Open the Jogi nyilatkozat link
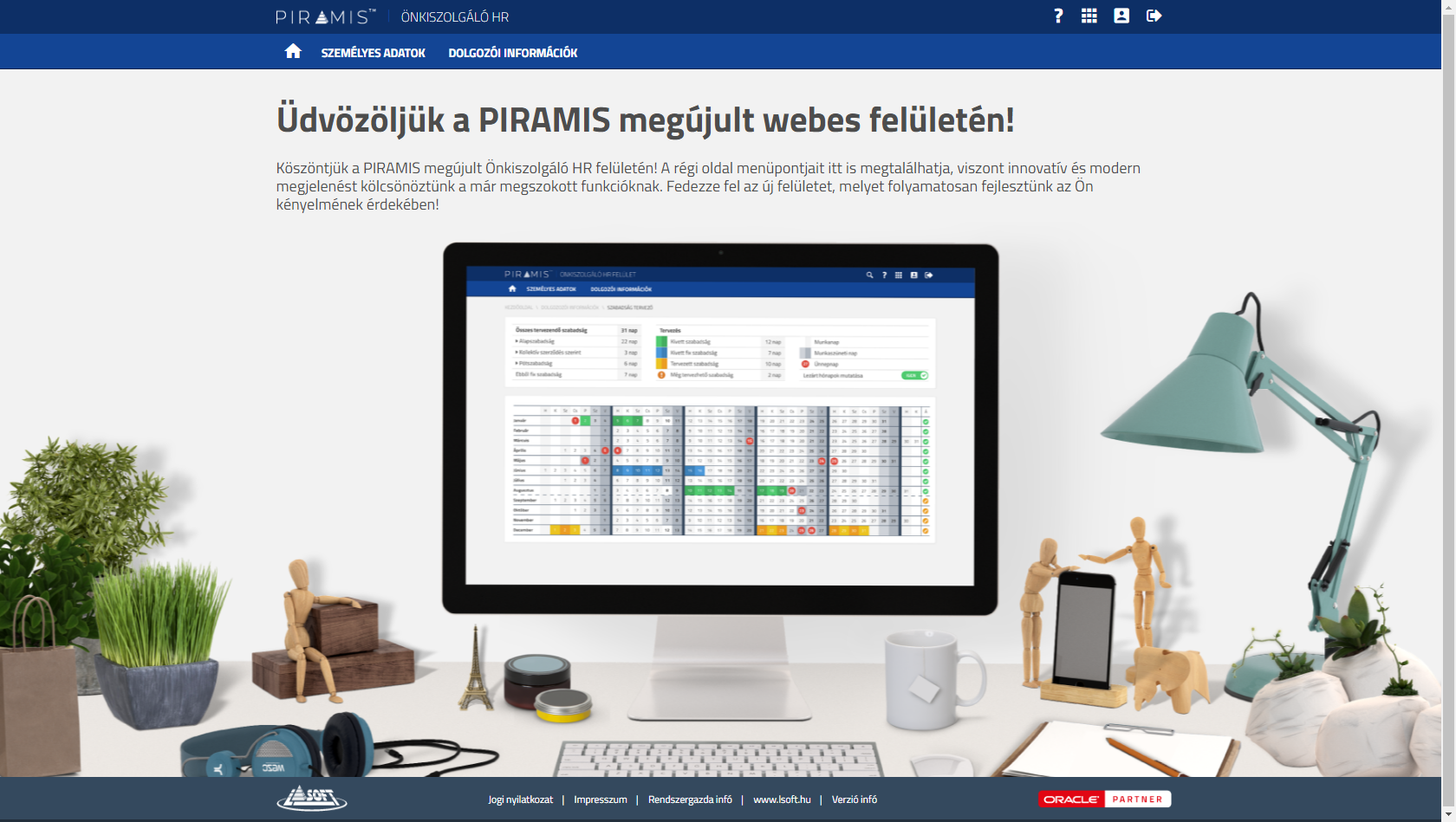The image size is (1456, 822). [x=520, y=799]
